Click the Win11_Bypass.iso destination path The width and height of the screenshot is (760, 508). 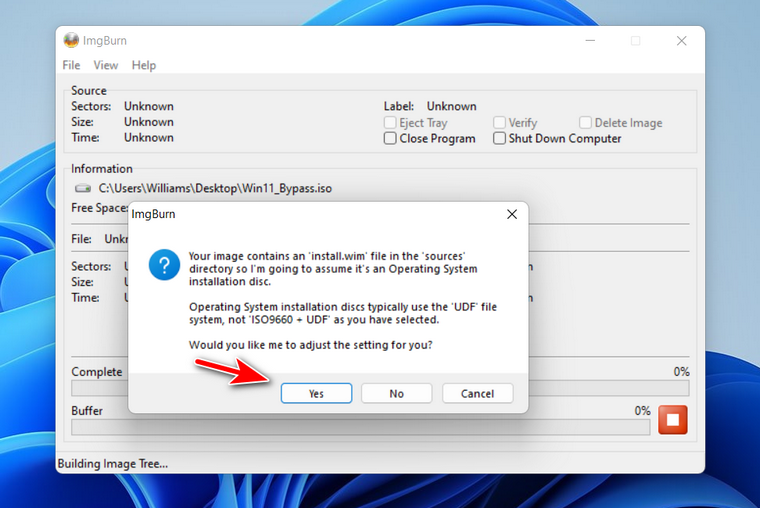click(215, 188)
